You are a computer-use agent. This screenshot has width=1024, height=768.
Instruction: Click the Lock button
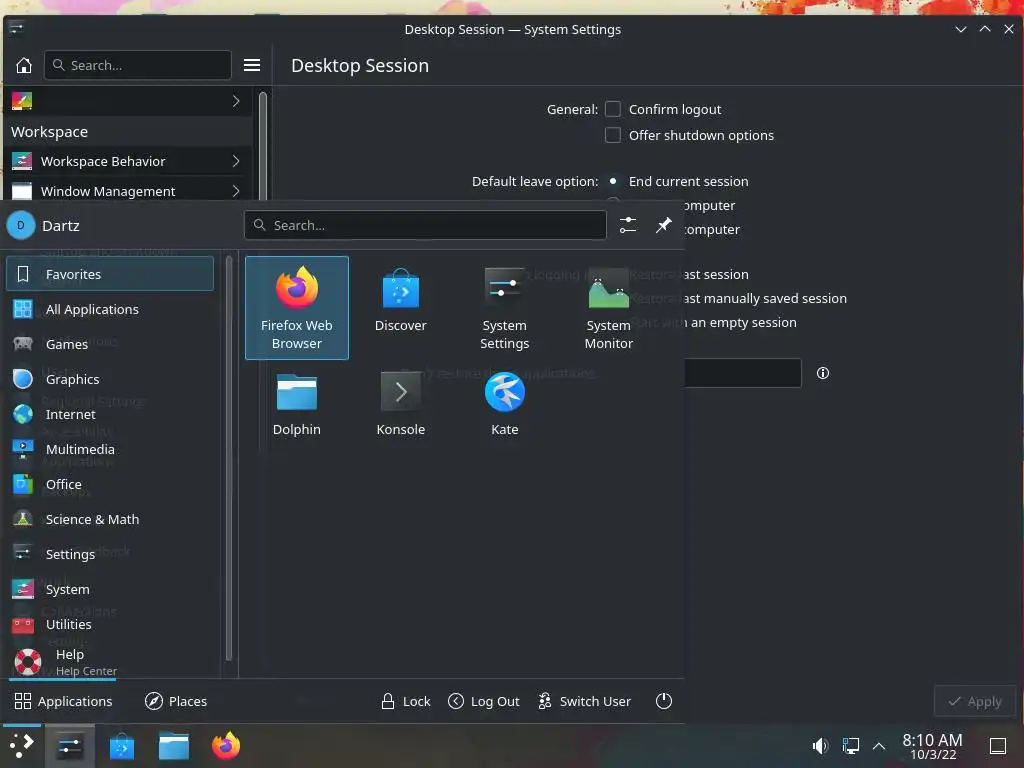coord(406,701)
